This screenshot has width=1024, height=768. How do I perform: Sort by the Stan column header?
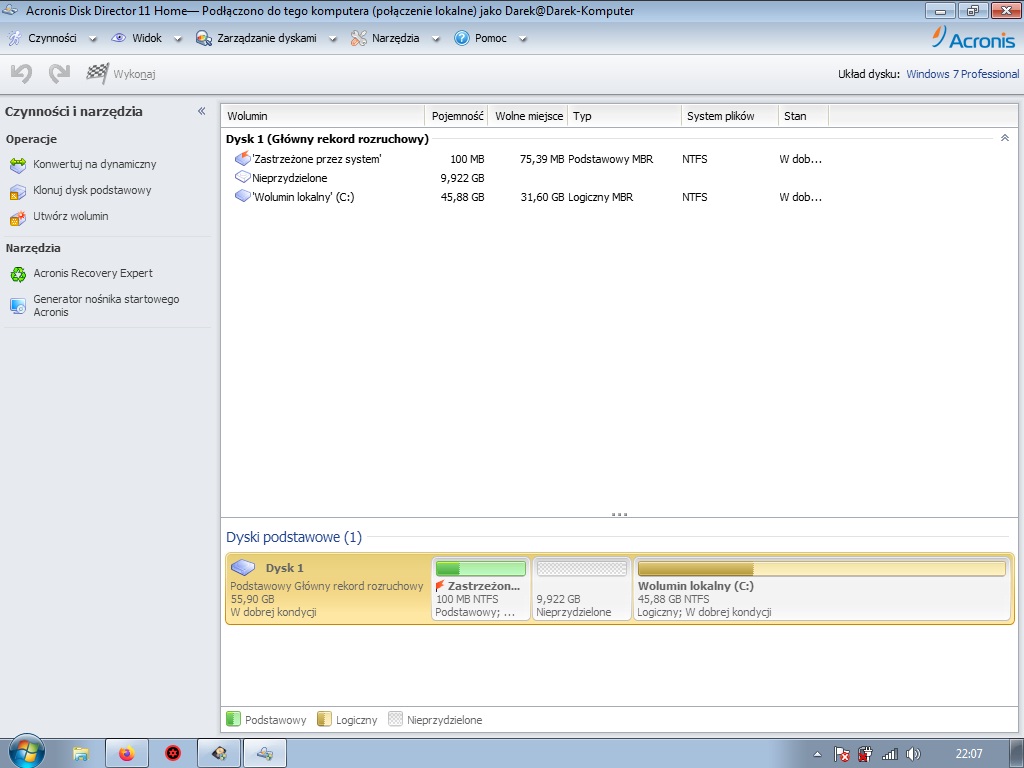coord(803,116)
